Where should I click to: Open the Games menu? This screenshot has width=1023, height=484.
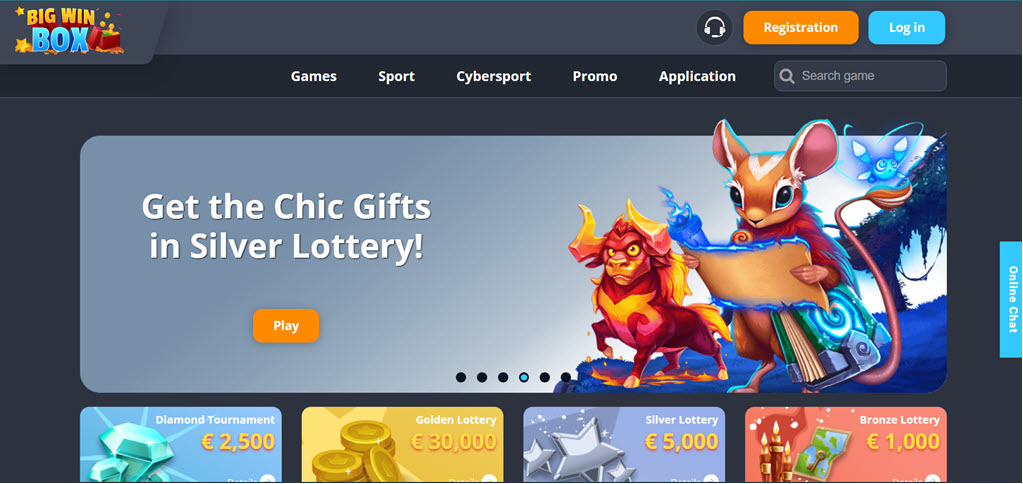pos(314,76)
